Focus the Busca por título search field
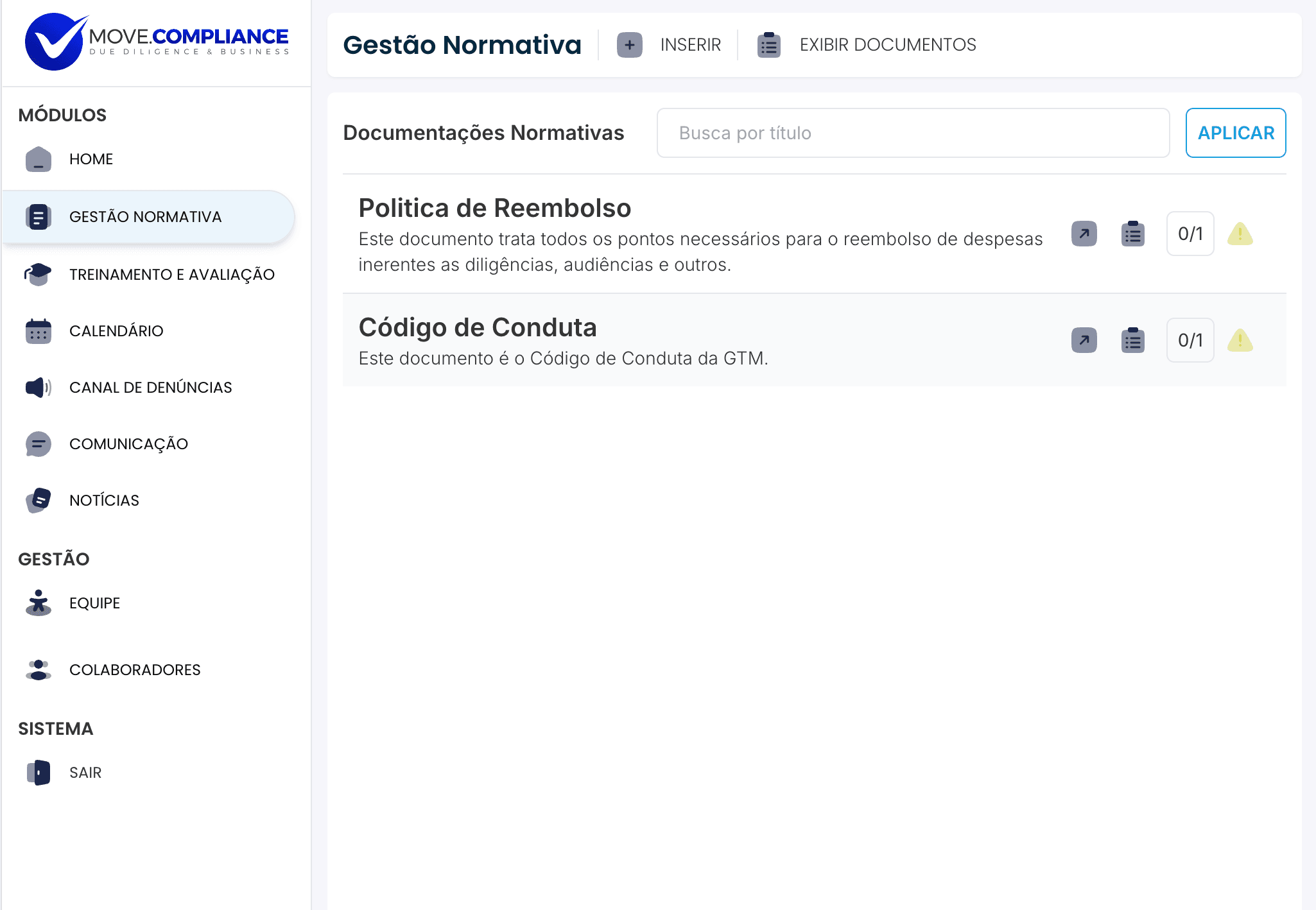 click(x=912, y=133)
